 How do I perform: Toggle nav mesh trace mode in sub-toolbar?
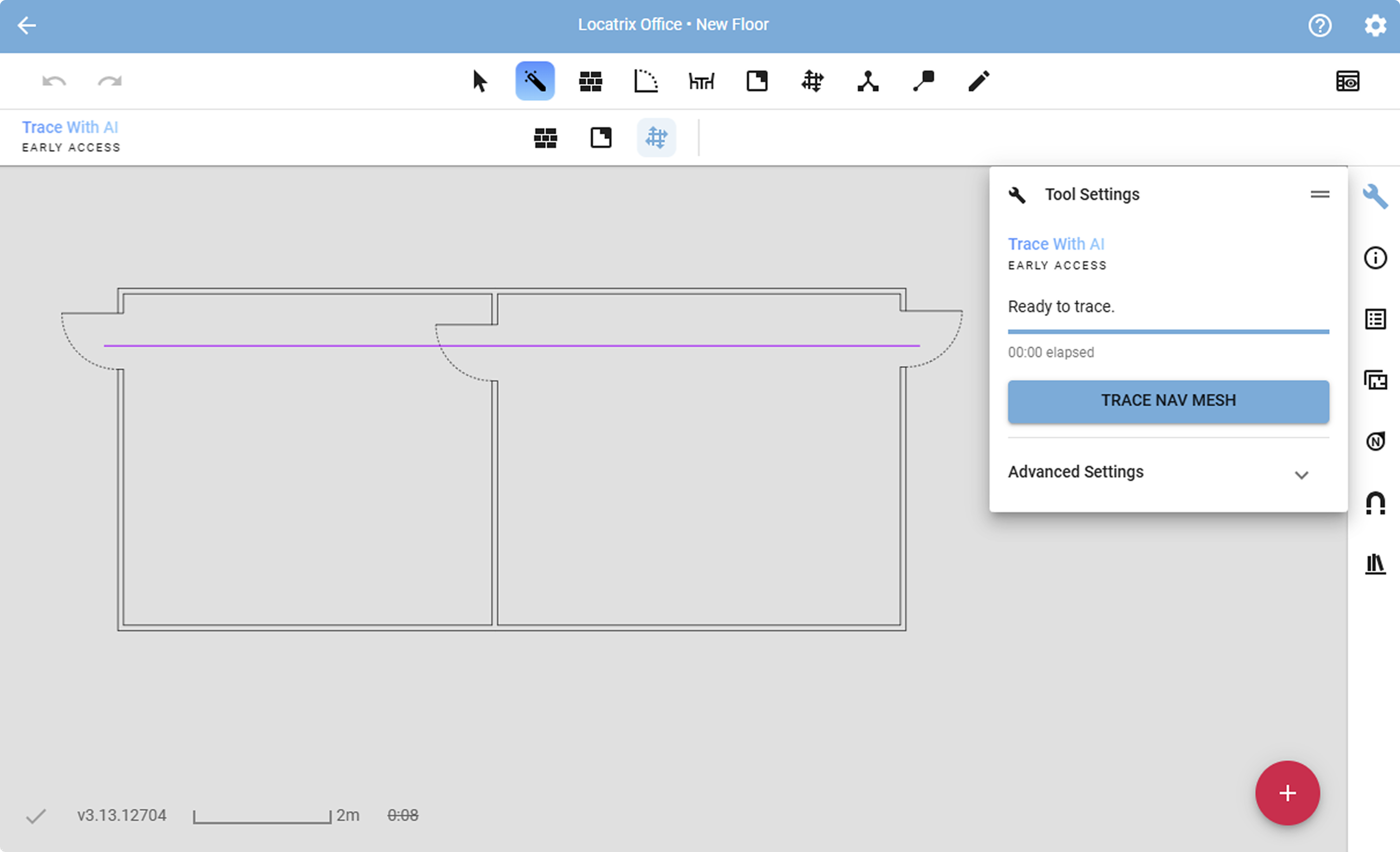656,138
